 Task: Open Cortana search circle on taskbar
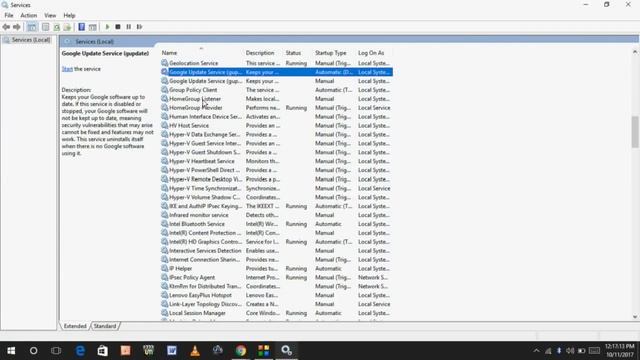[33, 351]
